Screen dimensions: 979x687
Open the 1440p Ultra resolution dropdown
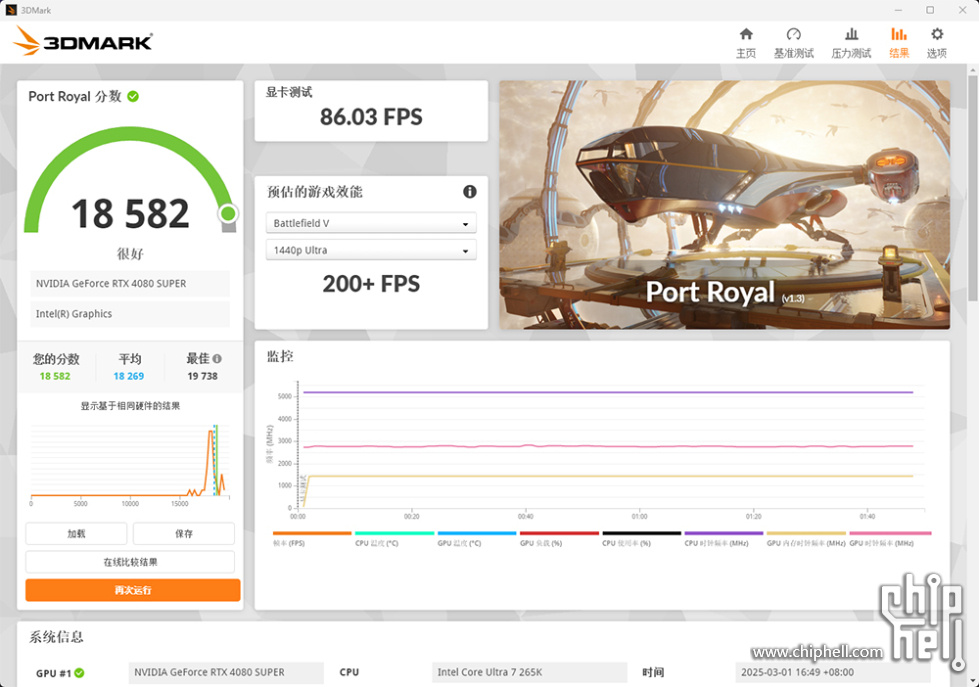tap(371, 250)
